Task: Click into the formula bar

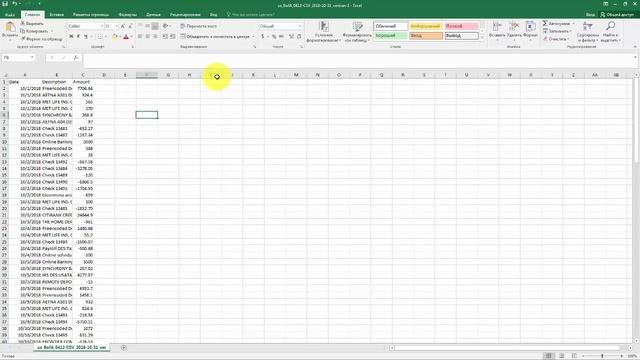Action: (359, 61)
